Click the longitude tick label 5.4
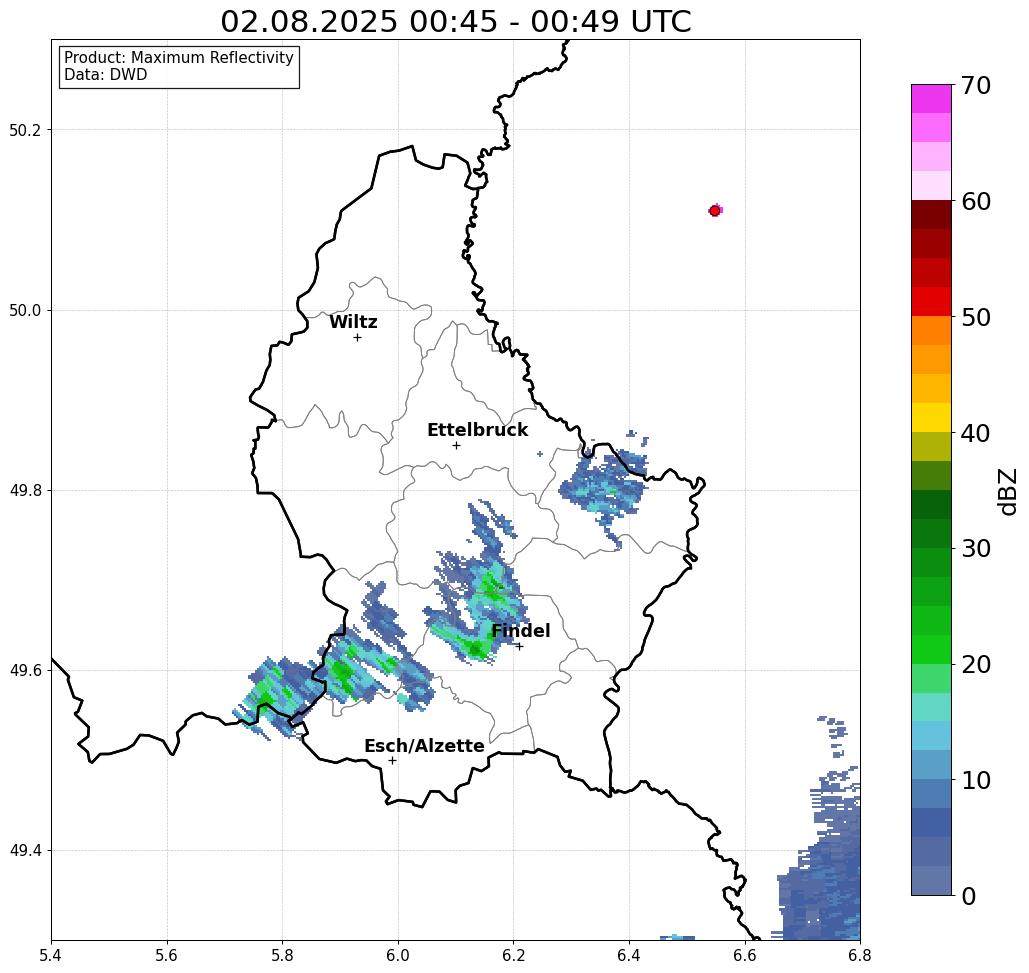Viewport: 1029px width, 973px height. point(51,955)
